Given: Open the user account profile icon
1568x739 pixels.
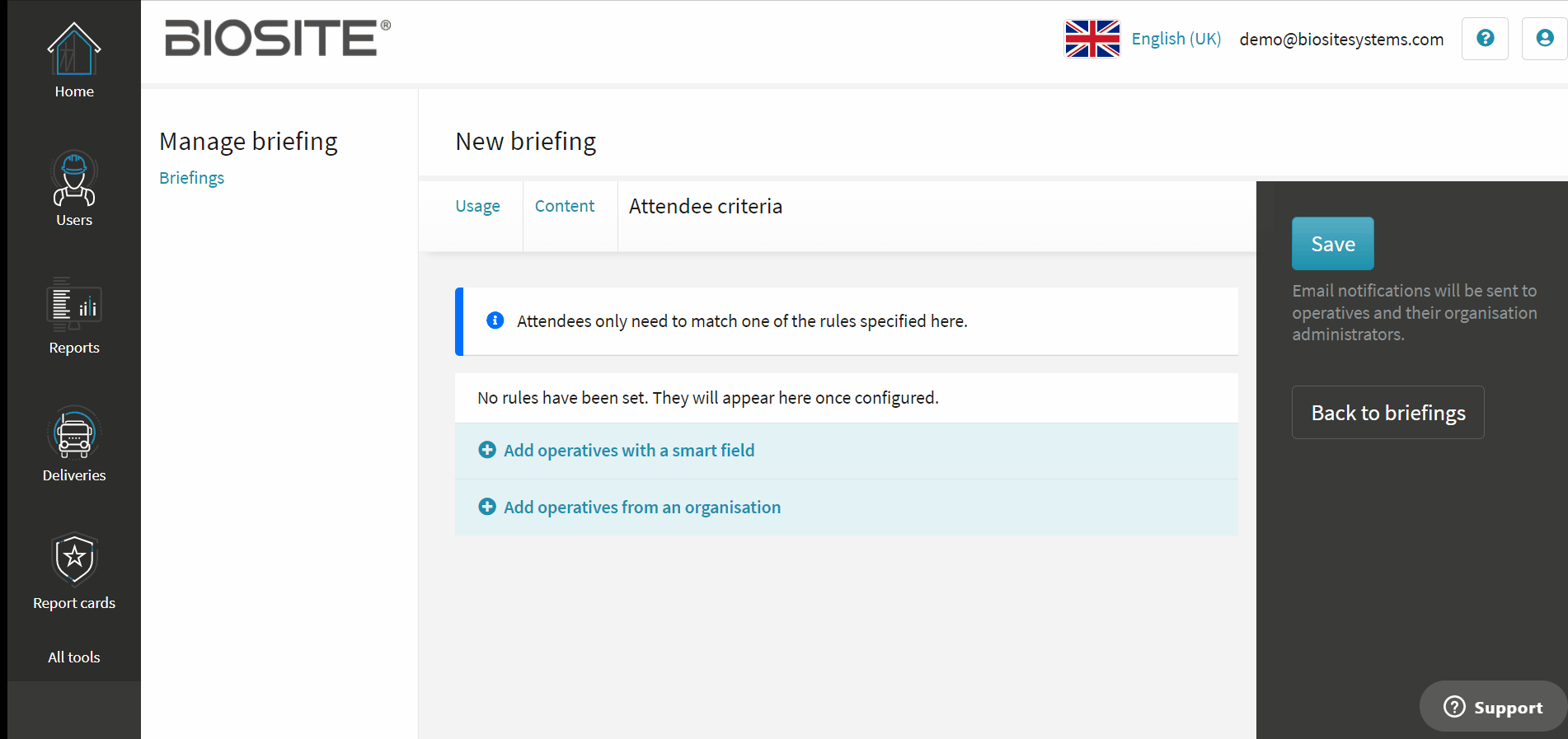Looking at the screenshot, I should (x=1544, y=39).
